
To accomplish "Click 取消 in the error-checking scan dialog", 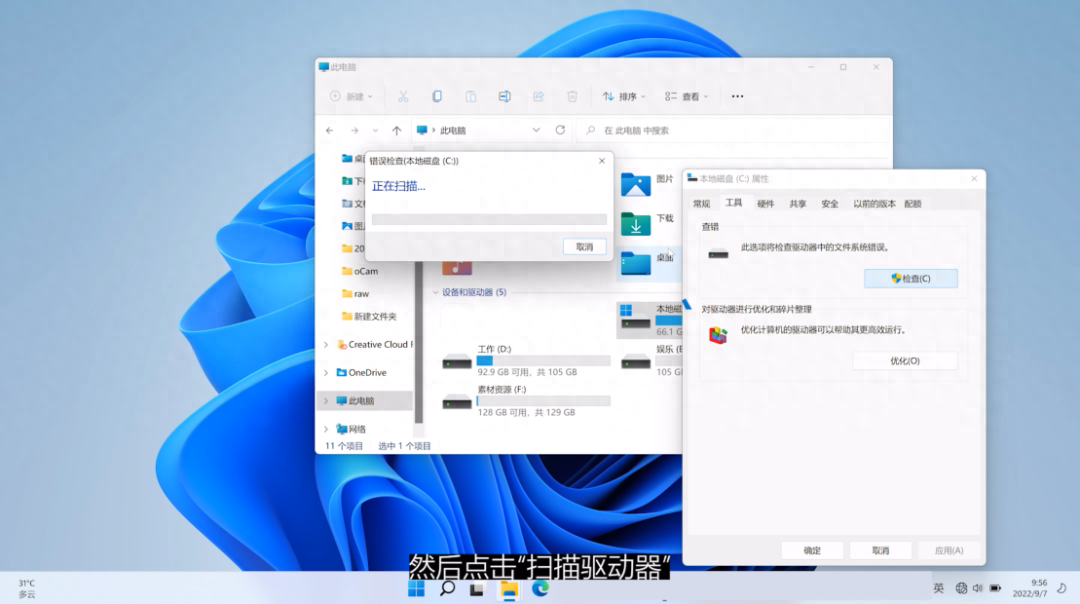I will point(584,246).
